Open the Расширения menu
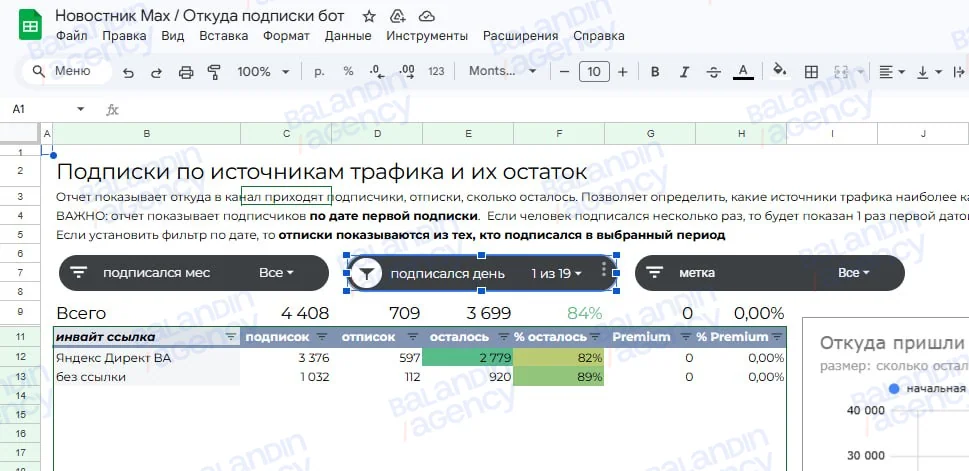This screenshot has width=969, height=471. (520, 36)
